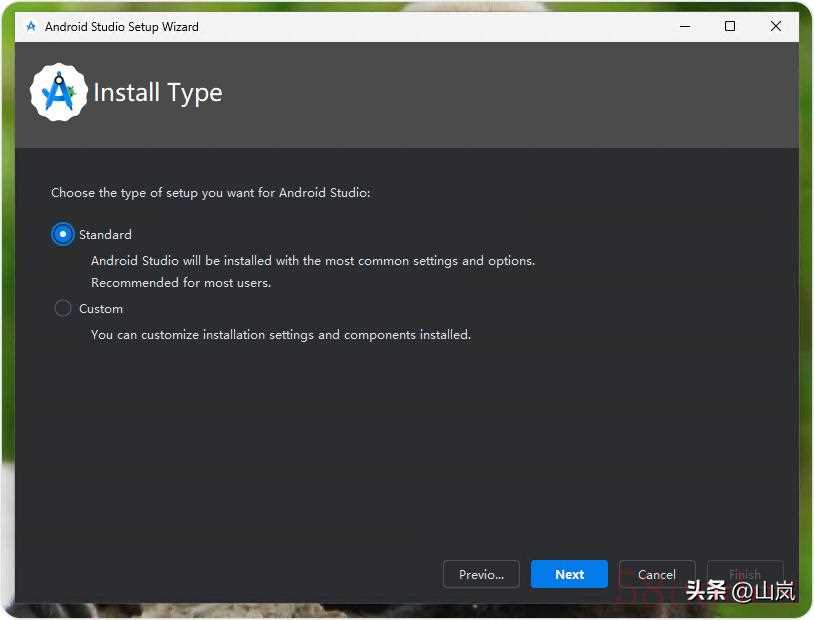The height and width of the screenshot is (620, 814).
Task: Minimize the Setup Wizard window
Action: pos(684,27)
